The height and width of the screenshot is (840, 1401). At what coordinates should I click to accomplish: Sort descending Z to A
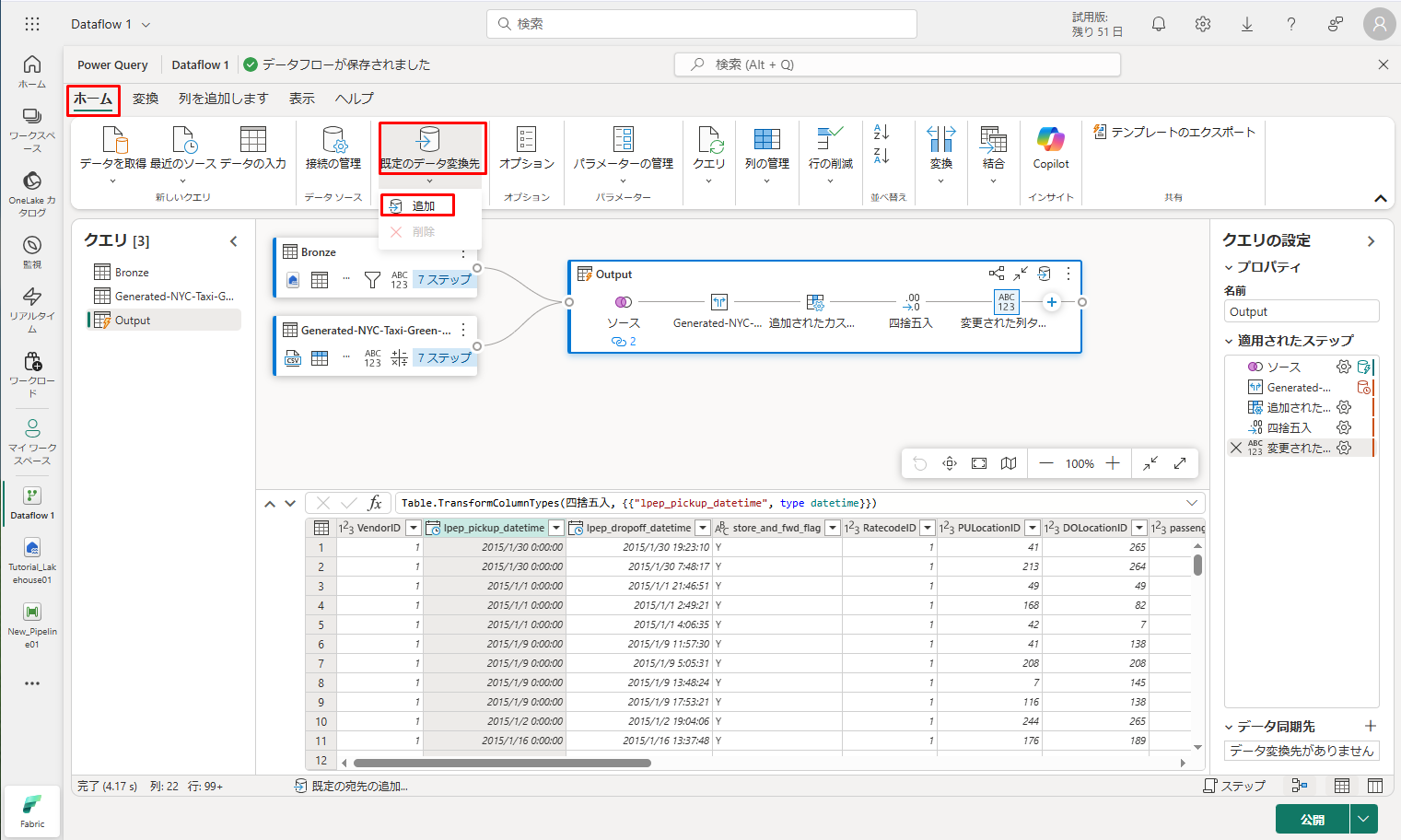click(881, 157)
